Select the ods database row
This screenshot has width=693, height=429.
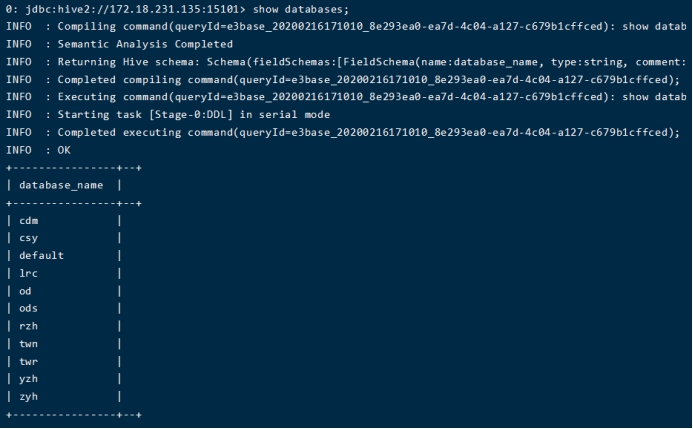[x=29, y=308]
